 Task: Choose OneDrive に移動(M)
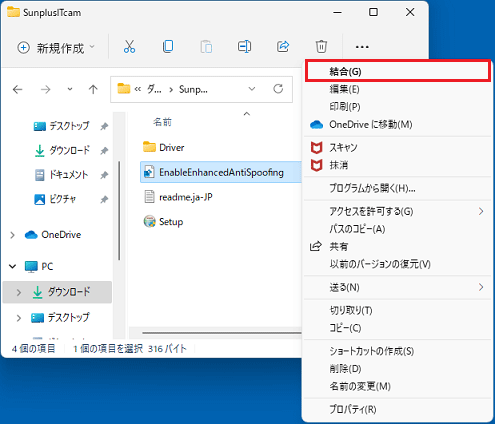[398, 124]
